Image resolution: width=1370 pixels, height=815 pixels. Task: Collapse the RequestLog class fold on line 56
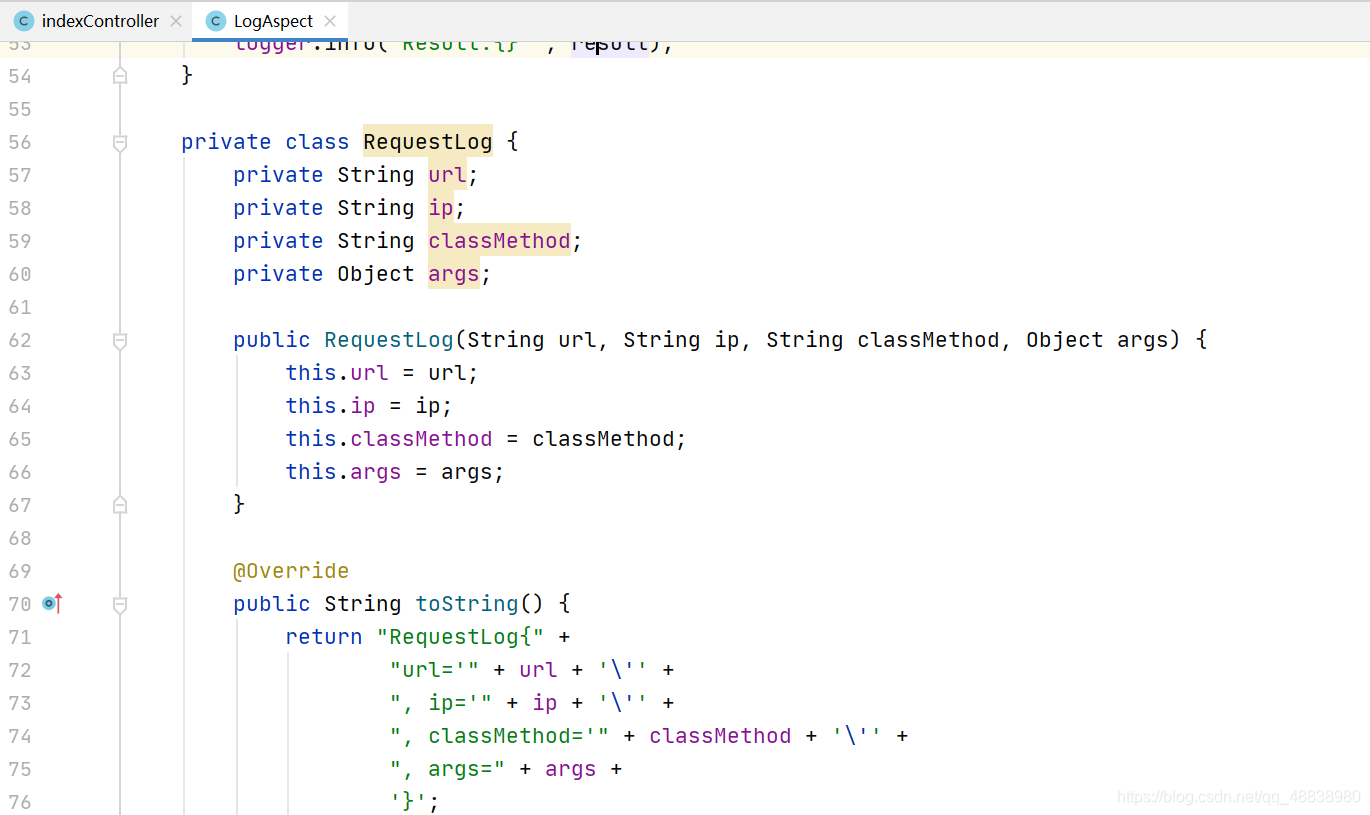[120, 143]
